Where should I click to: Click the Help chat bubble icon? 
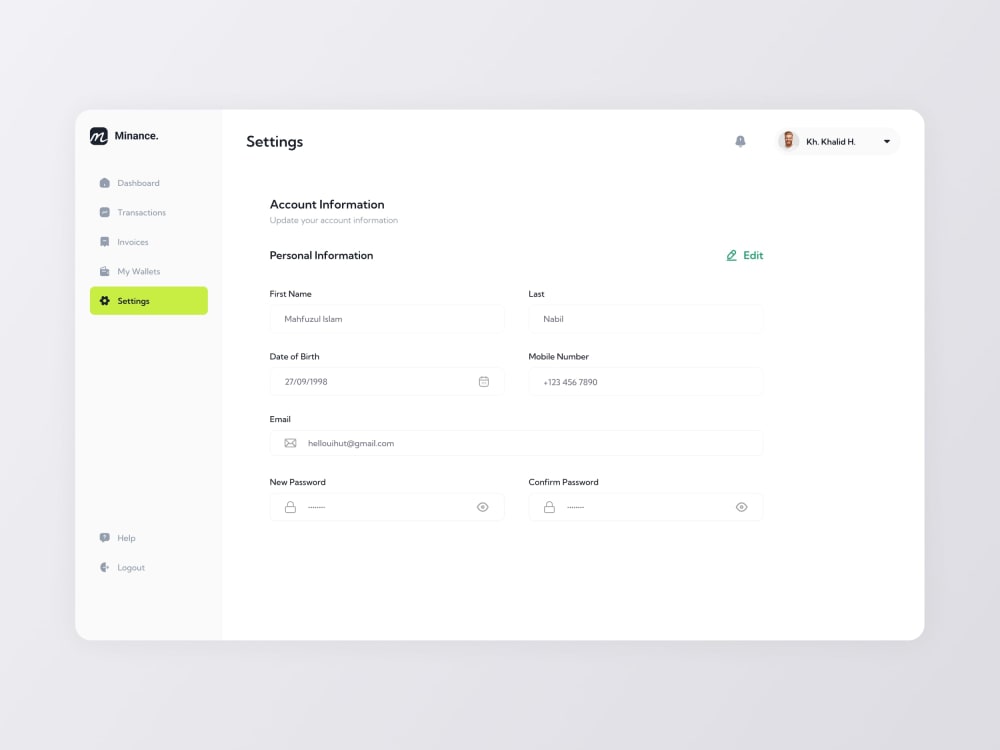pyautogui.click(x=105, y=538)
